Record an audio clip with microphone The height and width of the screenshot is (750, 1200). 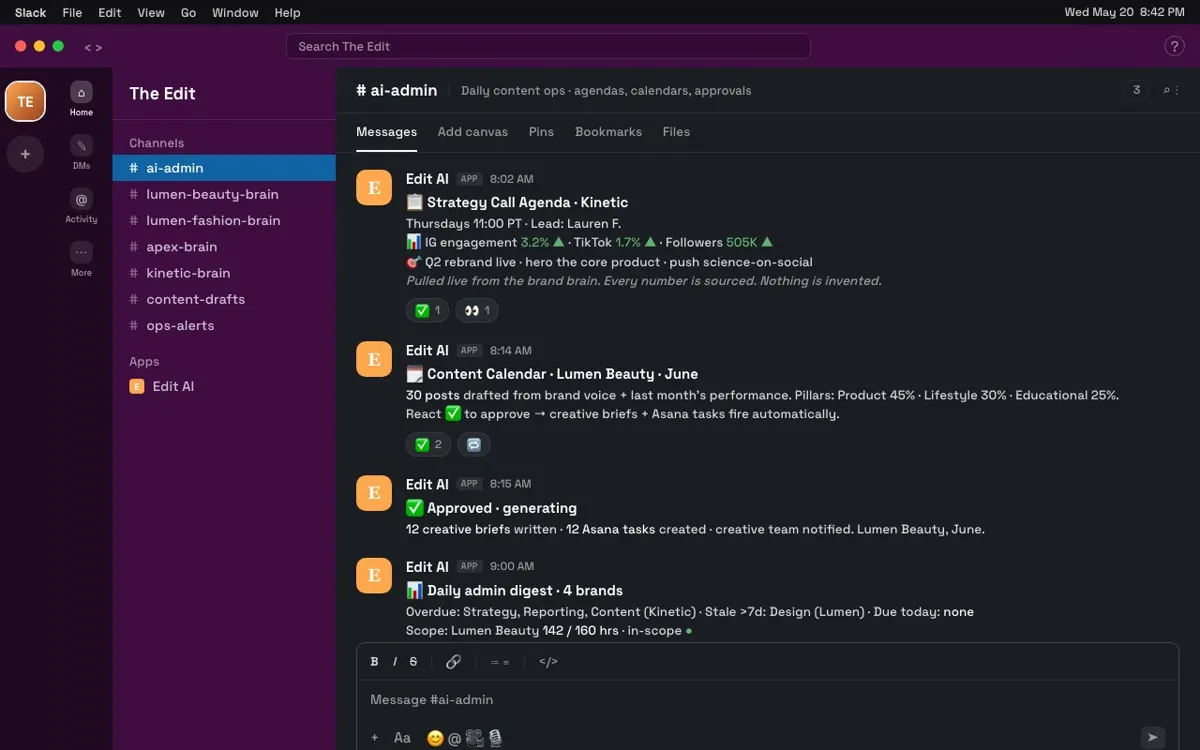point(494,738)
